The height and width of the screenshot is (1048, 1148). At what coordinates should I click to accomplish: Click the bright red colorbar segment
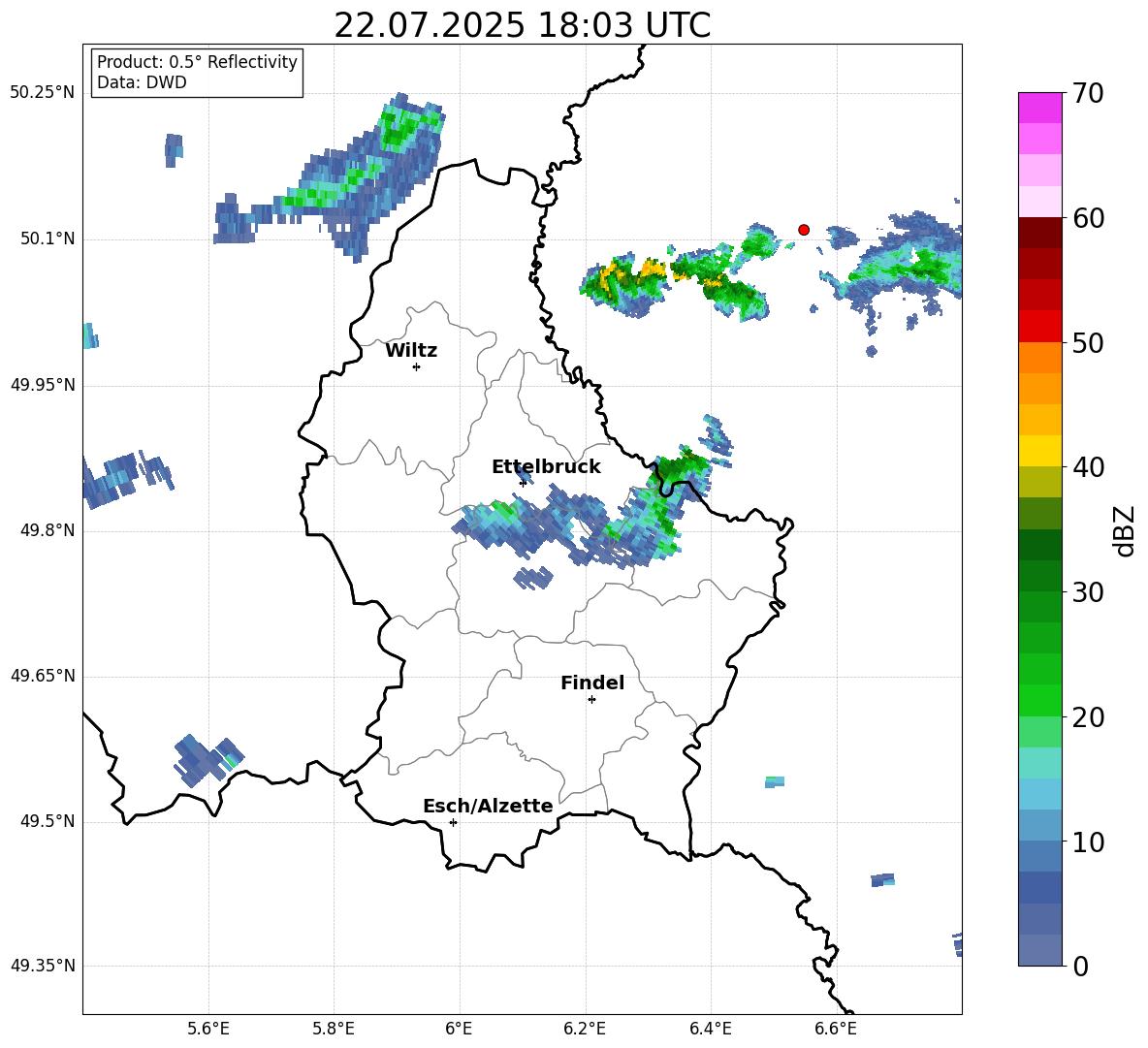[x=1039, y=327]
